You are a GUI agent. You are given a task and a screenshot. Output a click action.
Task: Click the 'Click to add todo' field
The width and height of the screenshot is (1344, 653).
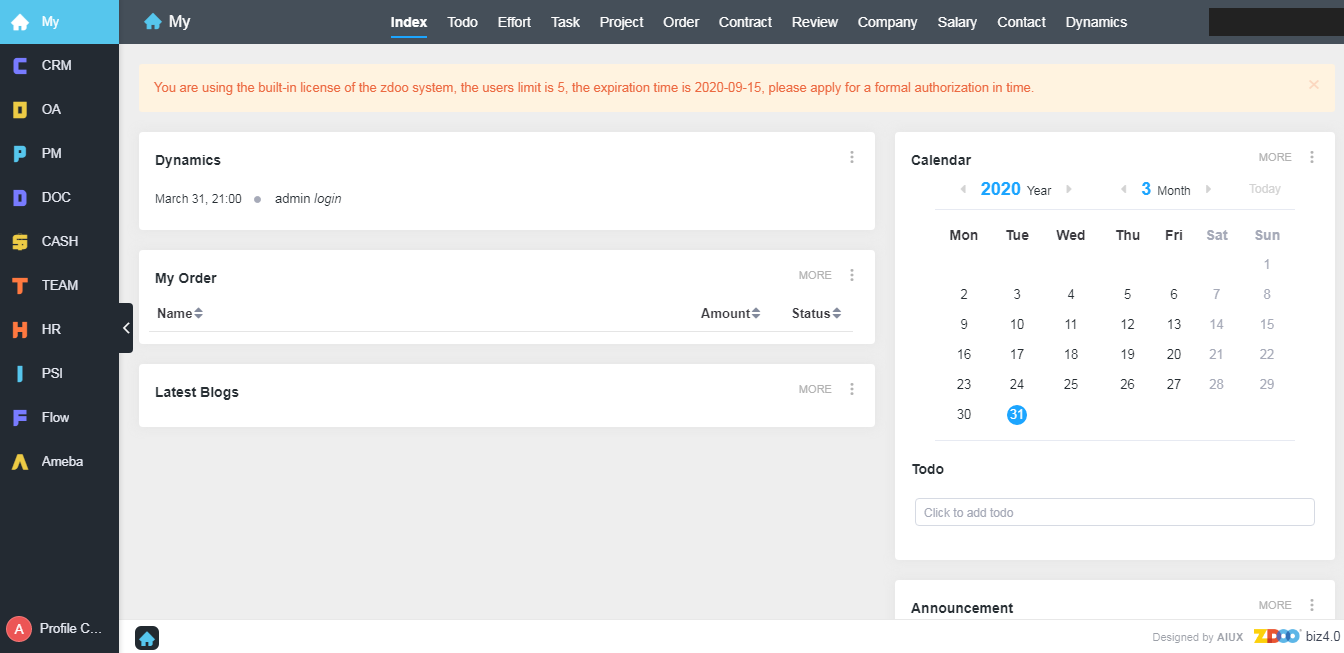1114,512
